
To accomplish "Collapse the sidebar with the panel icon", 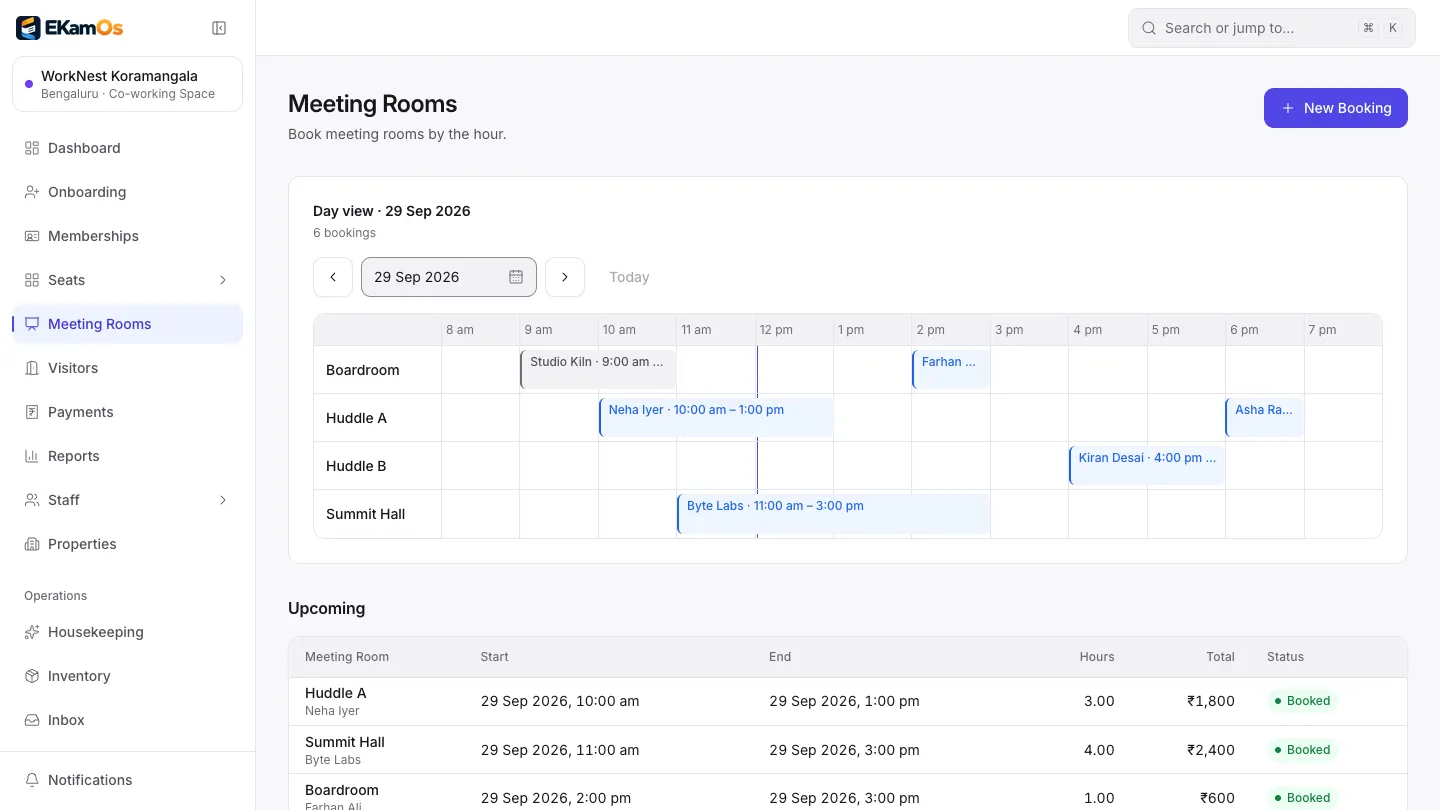I will pos(219,28).
